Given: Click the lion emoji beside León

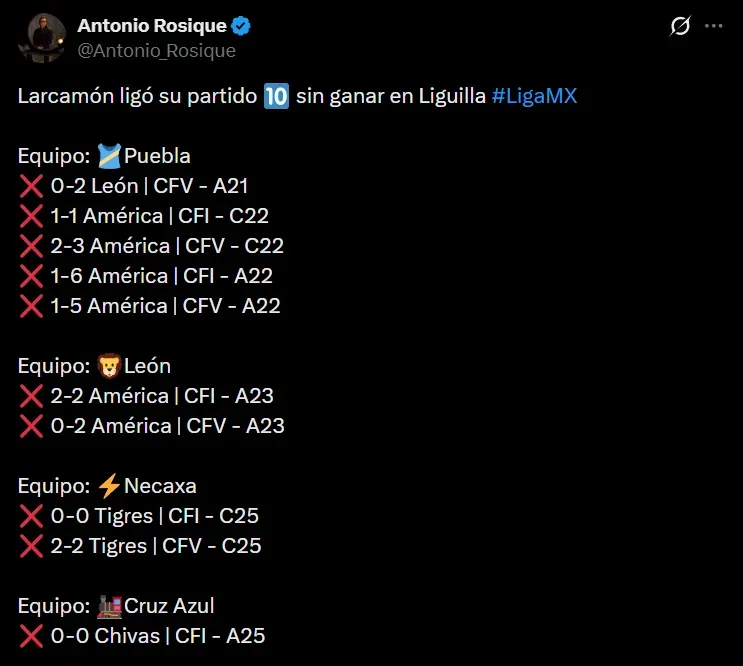Looking at the screenshot, I should pos(110,366).
